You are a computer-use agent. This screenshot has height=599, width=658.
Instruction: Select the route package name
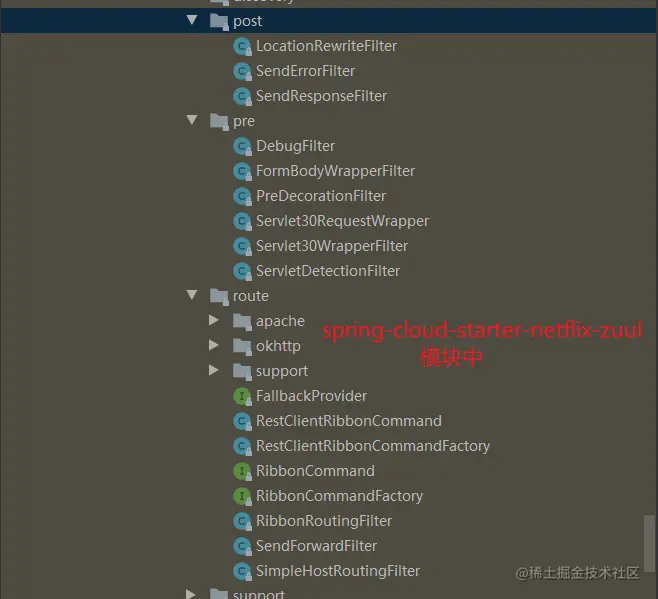click(x=251, y=296)
